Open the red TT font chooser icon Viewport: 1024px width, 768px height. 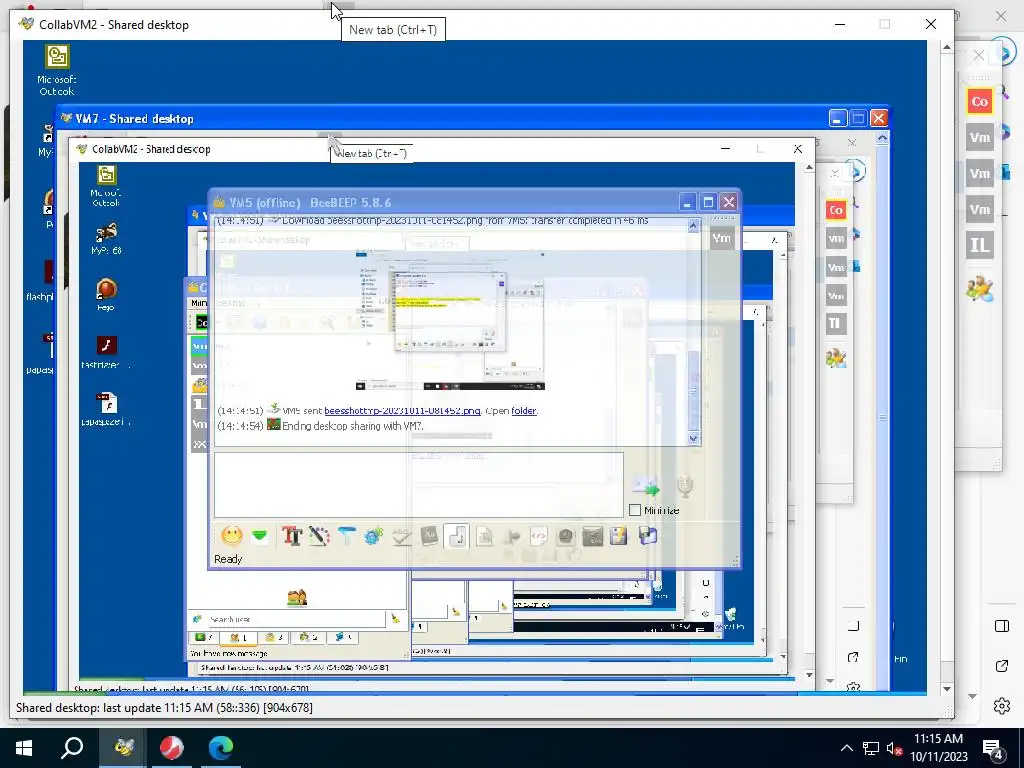click(x=291, y=536)
